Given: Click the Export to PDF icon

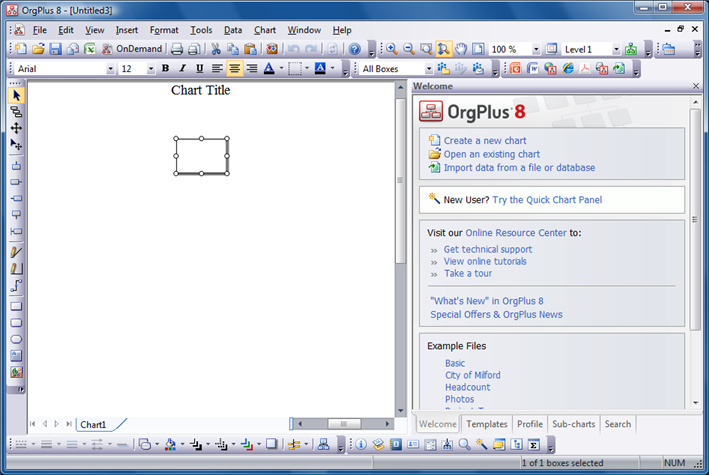Looking at the screenshot, I should [x=585, y=69].
